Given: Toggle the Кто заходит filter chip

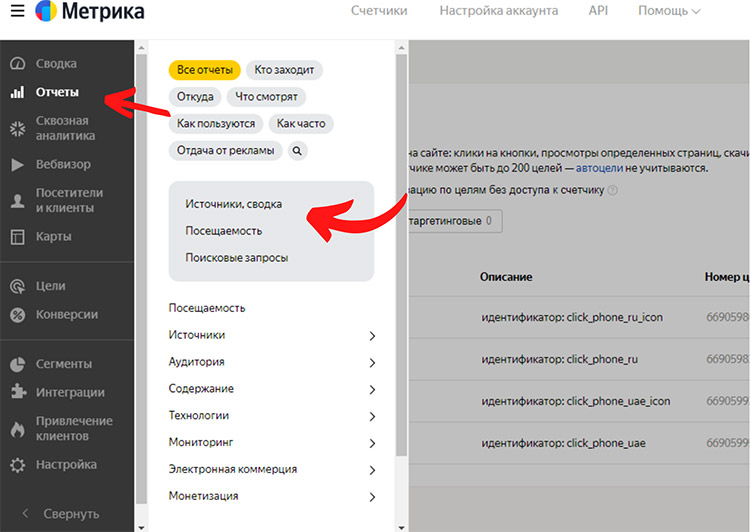Looking at the screenshot, I should click(284, 70).
